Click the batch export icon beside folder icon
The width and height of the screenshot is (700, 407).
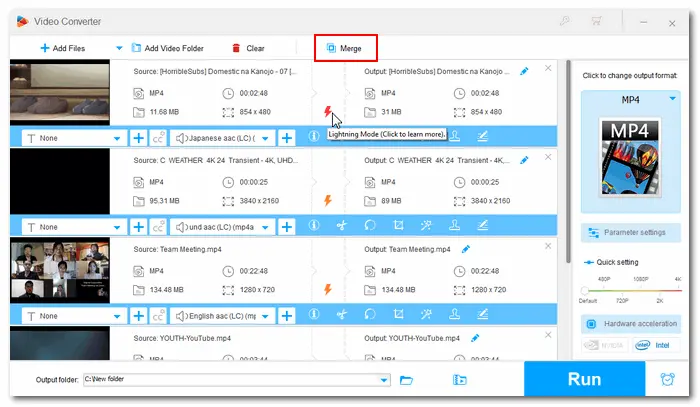(x=459, y=380)
